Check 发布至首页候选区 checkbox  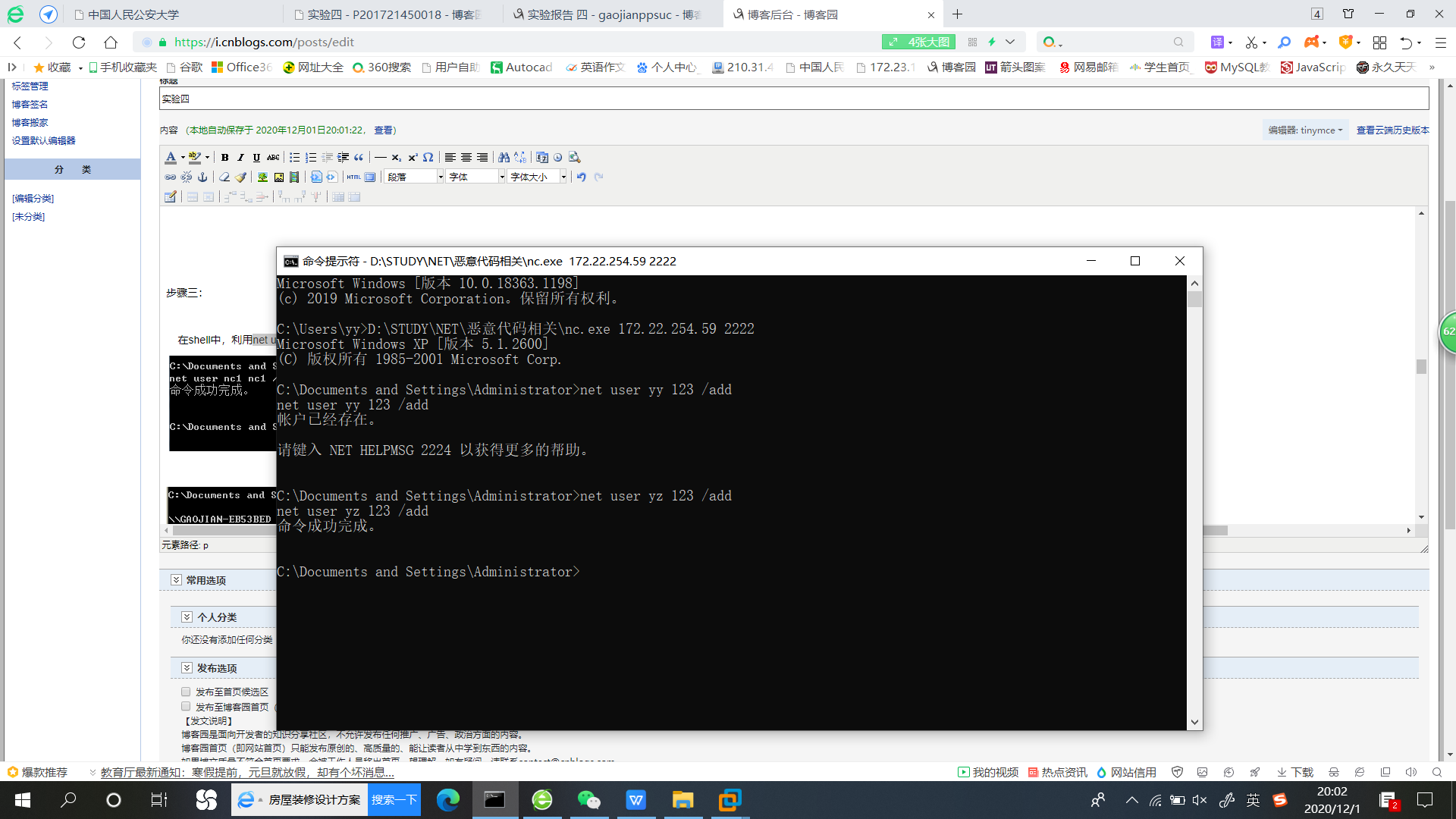[186, 692]
